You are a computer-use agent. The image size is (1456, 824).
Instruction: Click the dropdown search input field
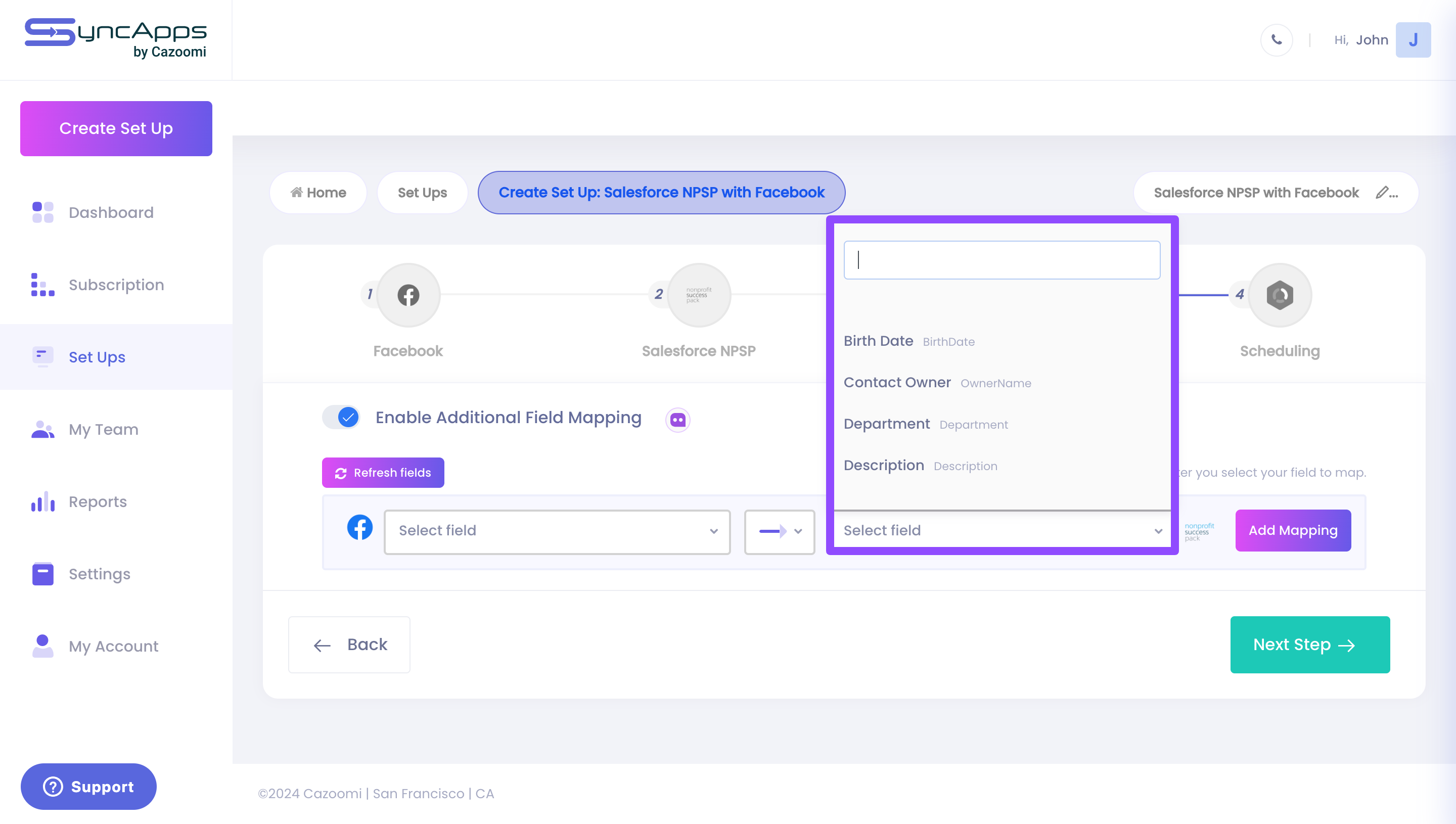[x=1002, y=260]
